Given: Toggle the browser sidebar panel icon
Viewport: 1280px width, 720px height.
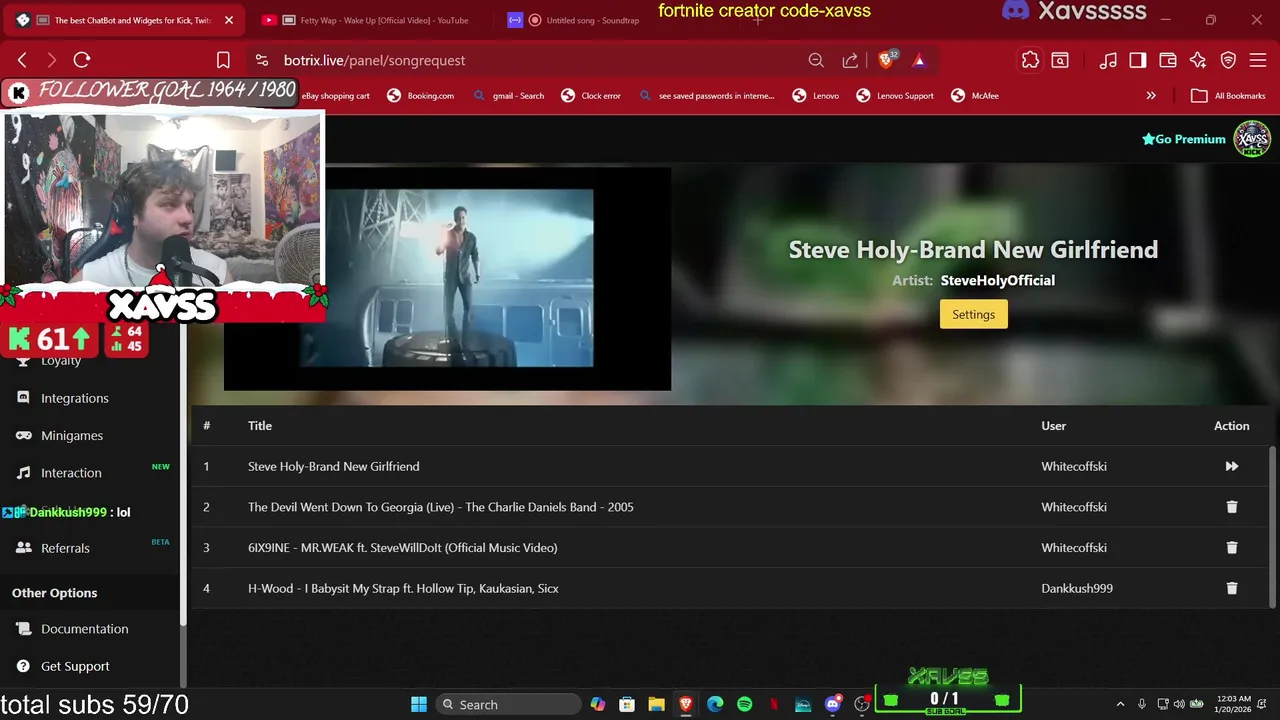Looking at the screenshot, I should (x=1138, y=60).
